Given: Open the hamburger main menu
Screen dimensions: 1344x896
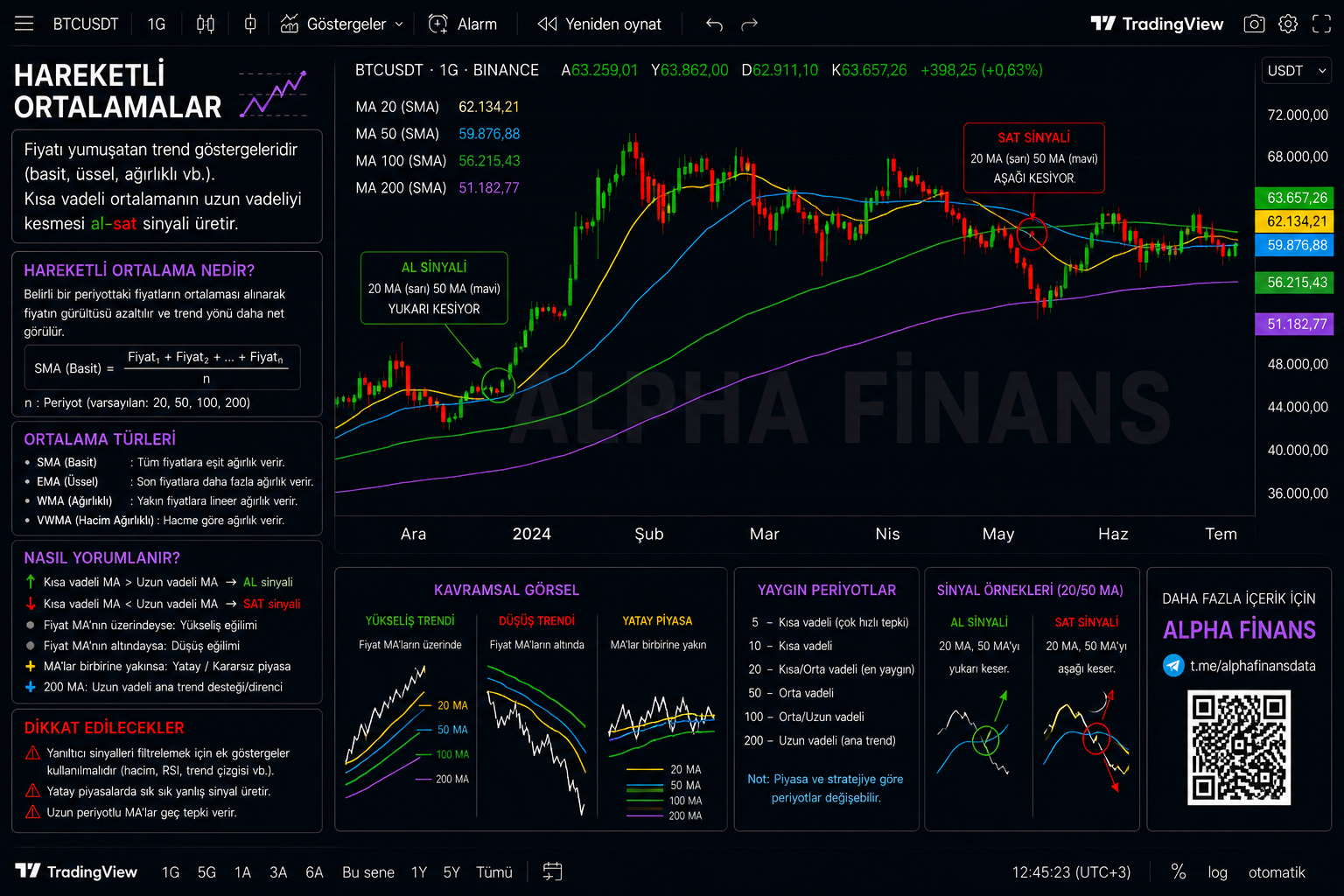Looking at the screenshot, I should tap(24, 24).
